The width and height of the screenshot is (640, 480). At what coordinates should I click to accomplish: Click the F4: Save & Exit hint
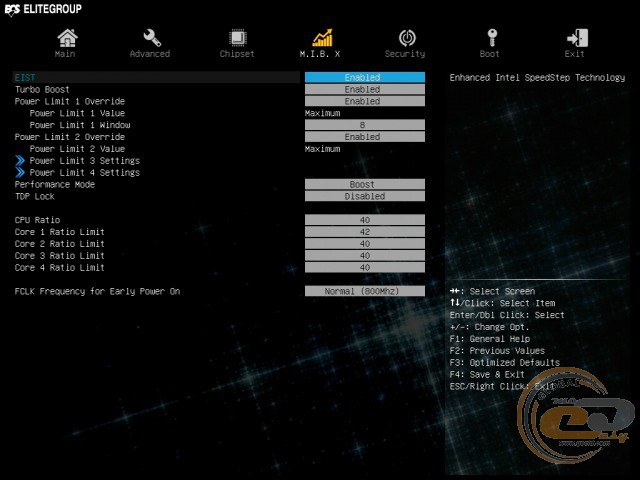pos(487,374)
